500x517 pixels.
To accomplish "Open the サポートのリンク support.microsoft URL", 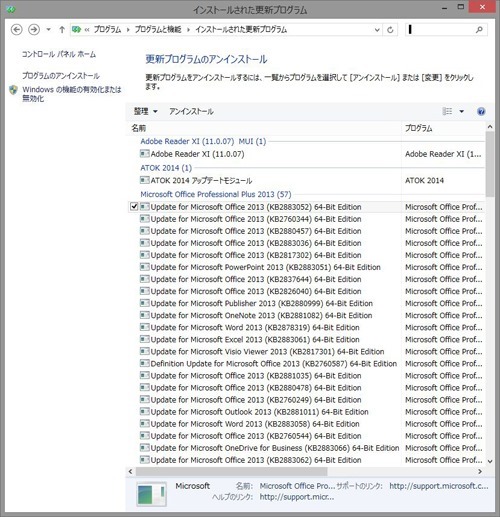I will [x=439, y=486].
